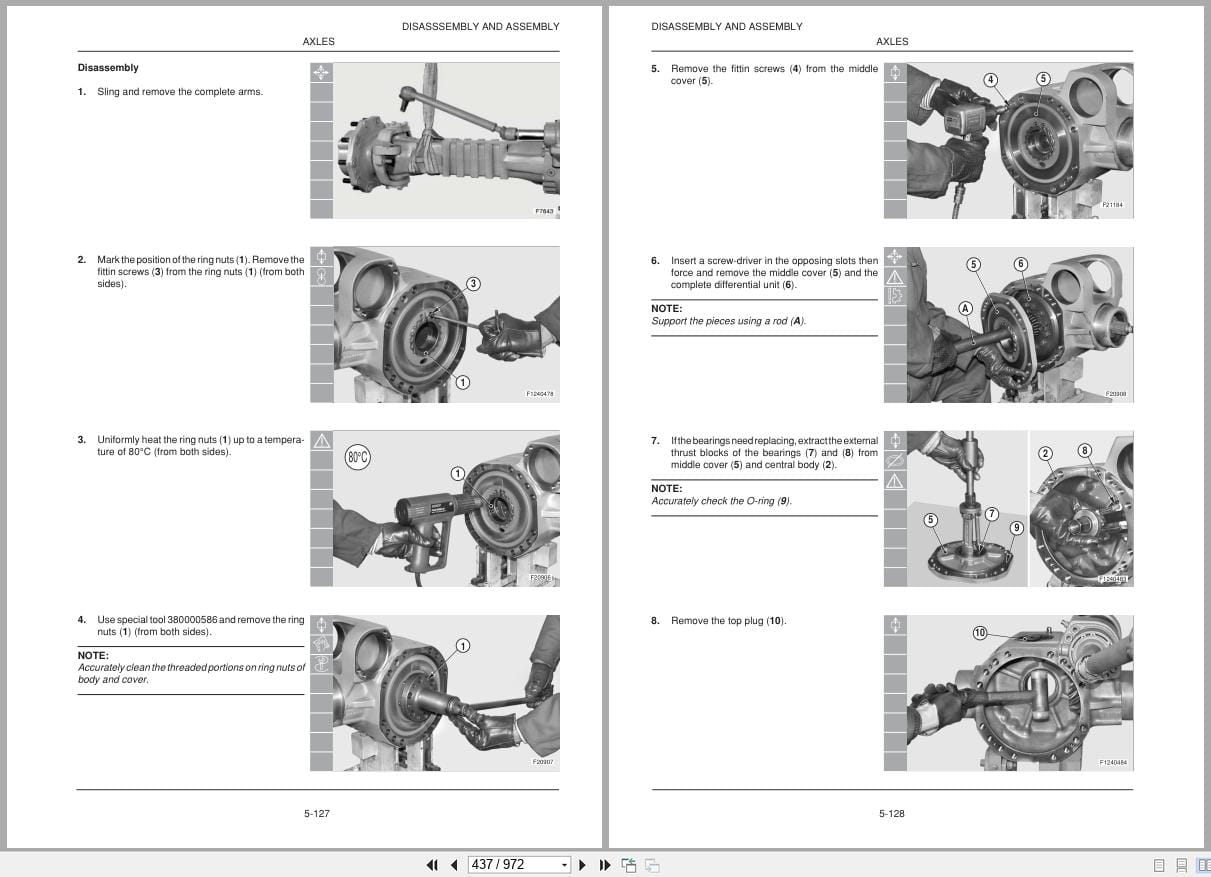Click the grayed paste-page clipboard icon

652,864
